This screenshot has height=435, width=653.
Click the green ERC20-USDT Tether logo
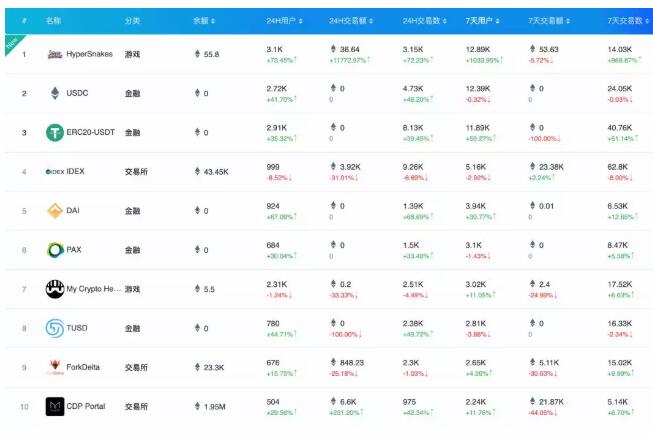55,132
